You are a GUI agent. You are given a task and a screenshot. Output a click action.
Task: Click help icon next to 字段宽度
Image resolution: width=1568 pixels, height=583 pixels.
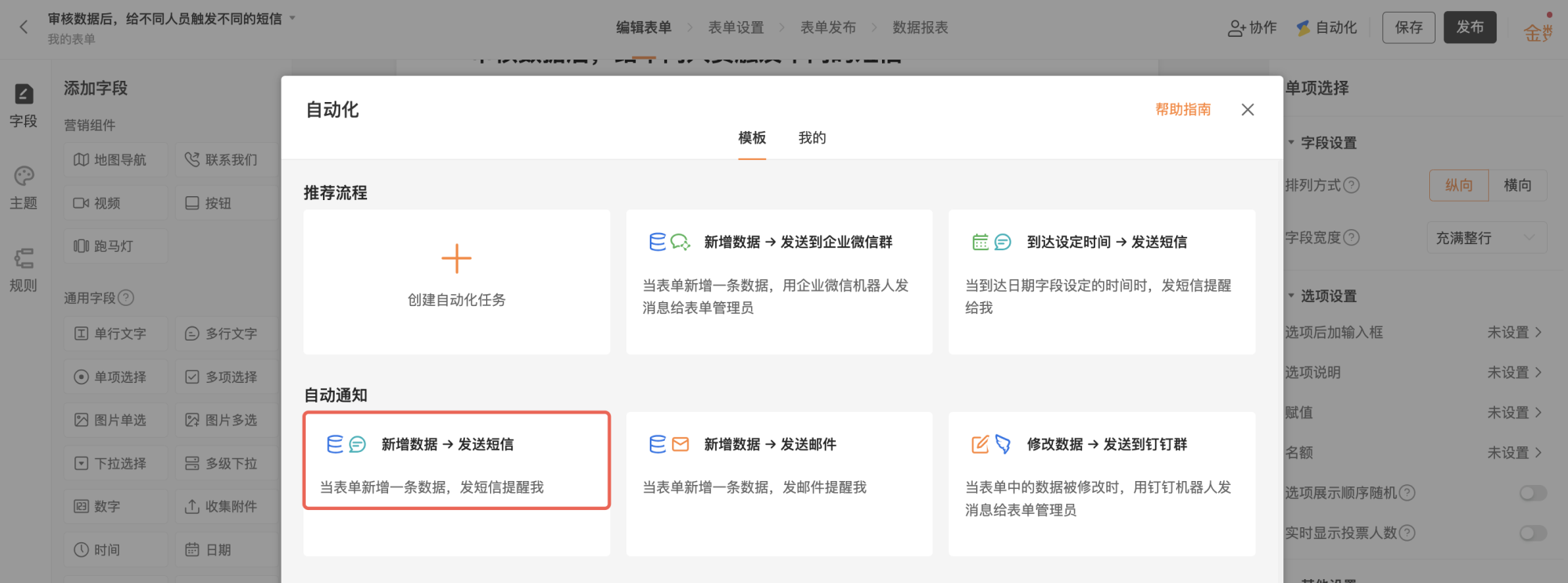[x=1352, y=238]
